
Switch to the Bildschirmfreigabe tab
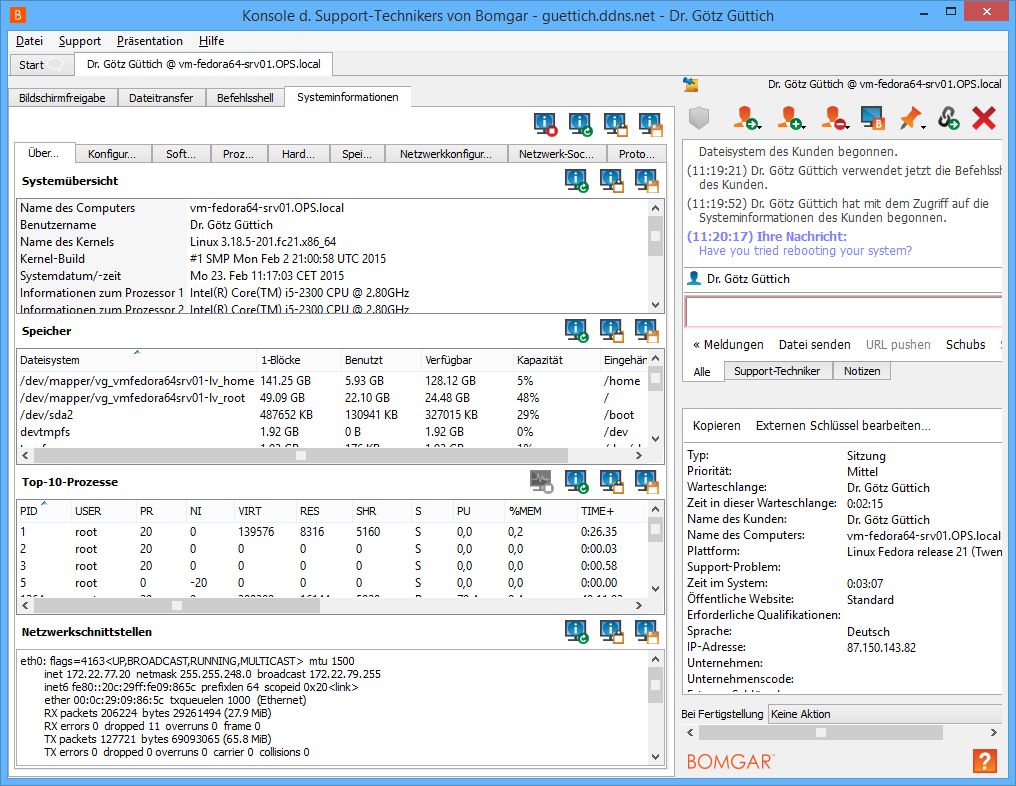click(63, 97)
